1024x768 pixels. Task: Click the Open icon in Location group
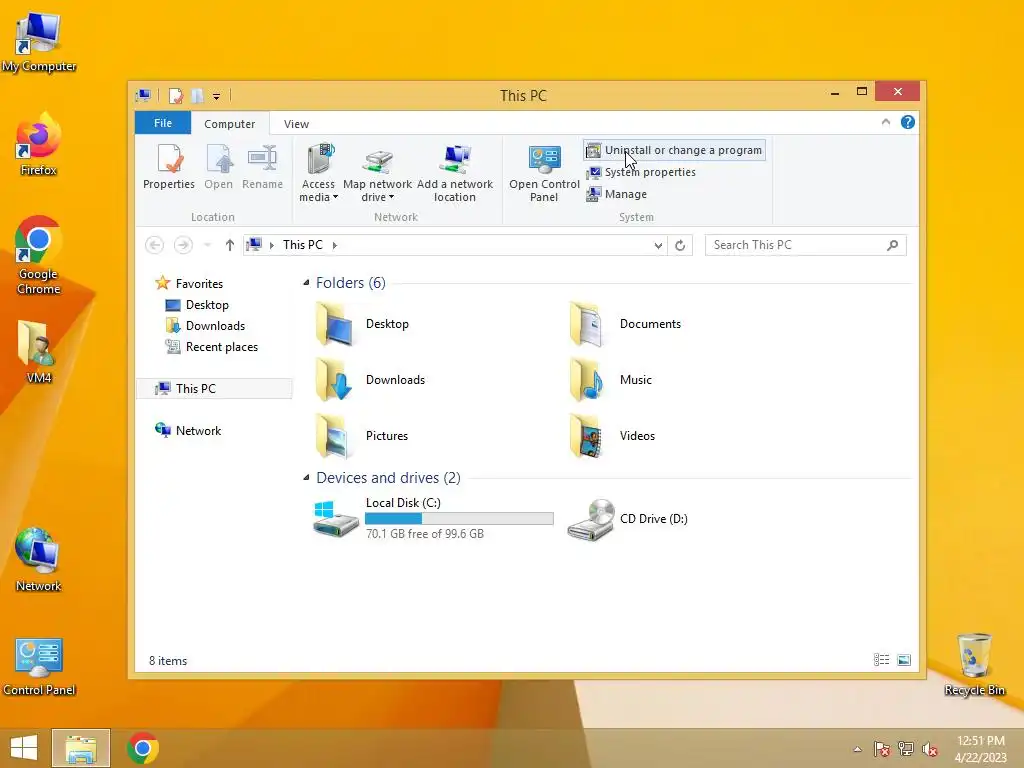(218, 167)
